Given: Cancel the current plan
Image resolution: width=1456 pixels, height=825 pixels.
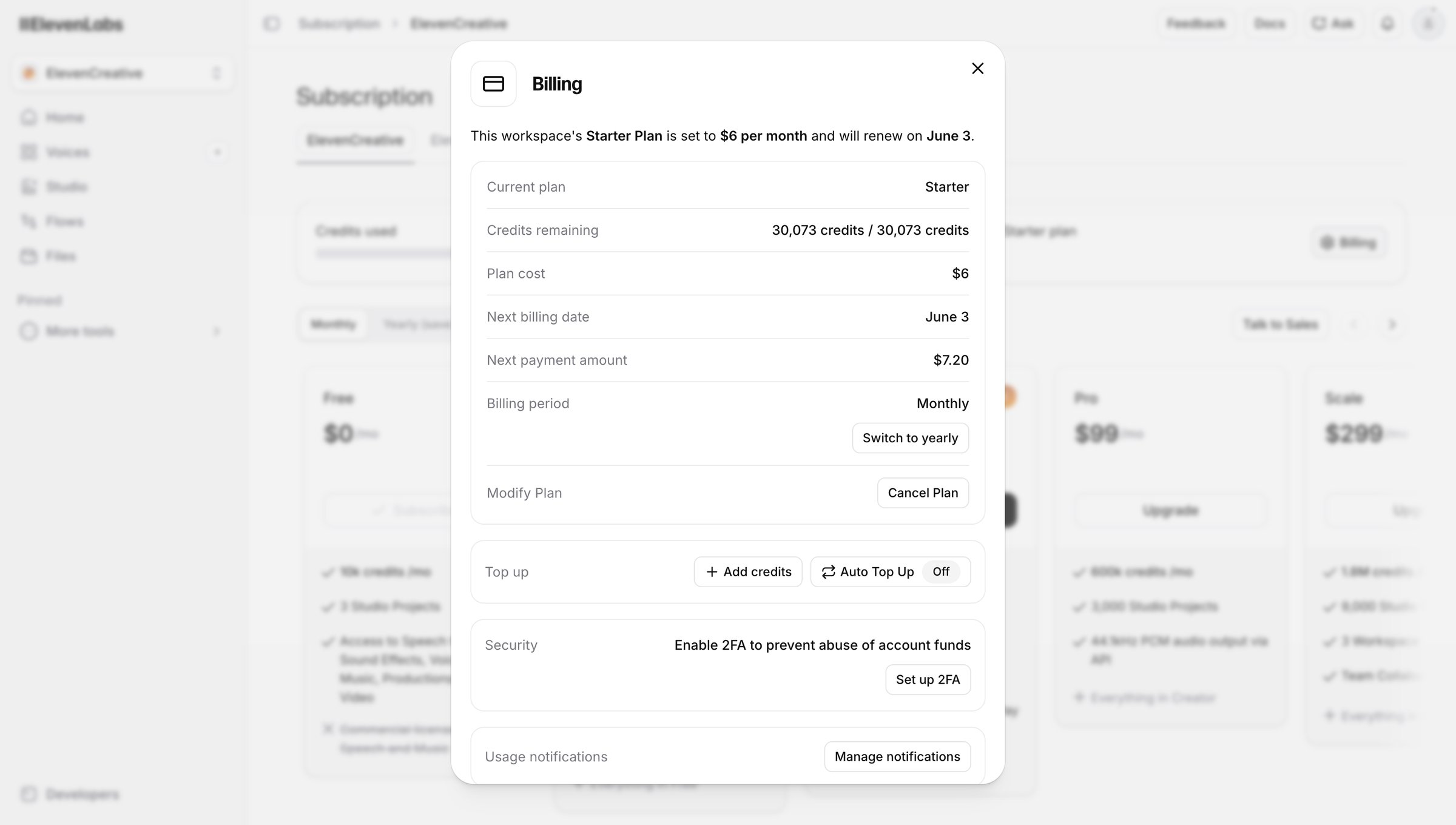Looking at the screenshot, I should tap(923, 493).
